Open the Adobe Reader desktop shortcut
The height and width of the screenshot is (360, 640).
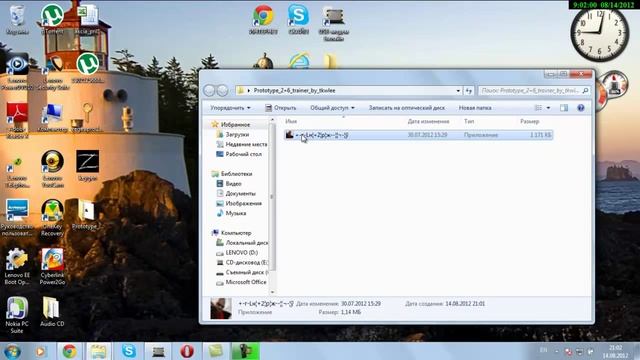tap(17, 120)
